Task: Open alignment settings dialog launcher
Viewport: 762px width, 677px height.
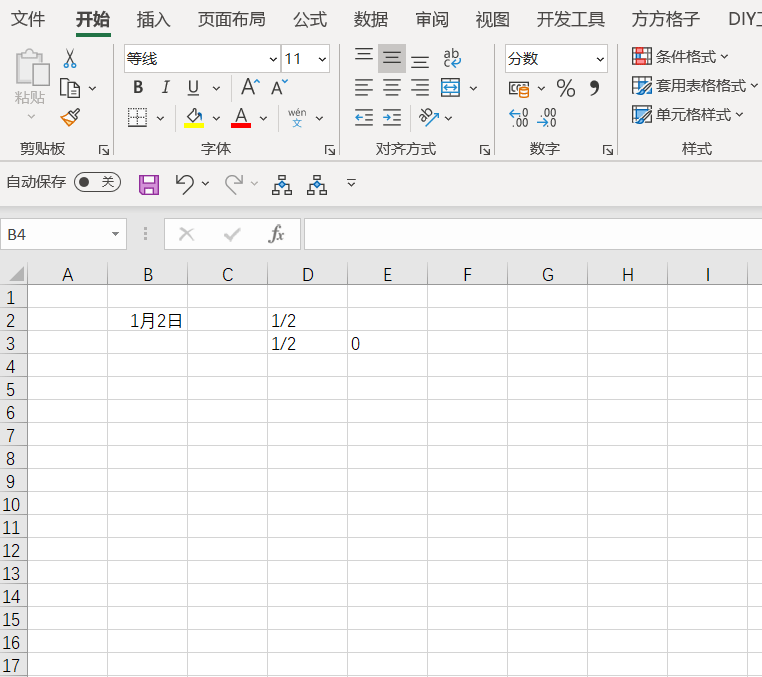Action: [x=485, y=150]
